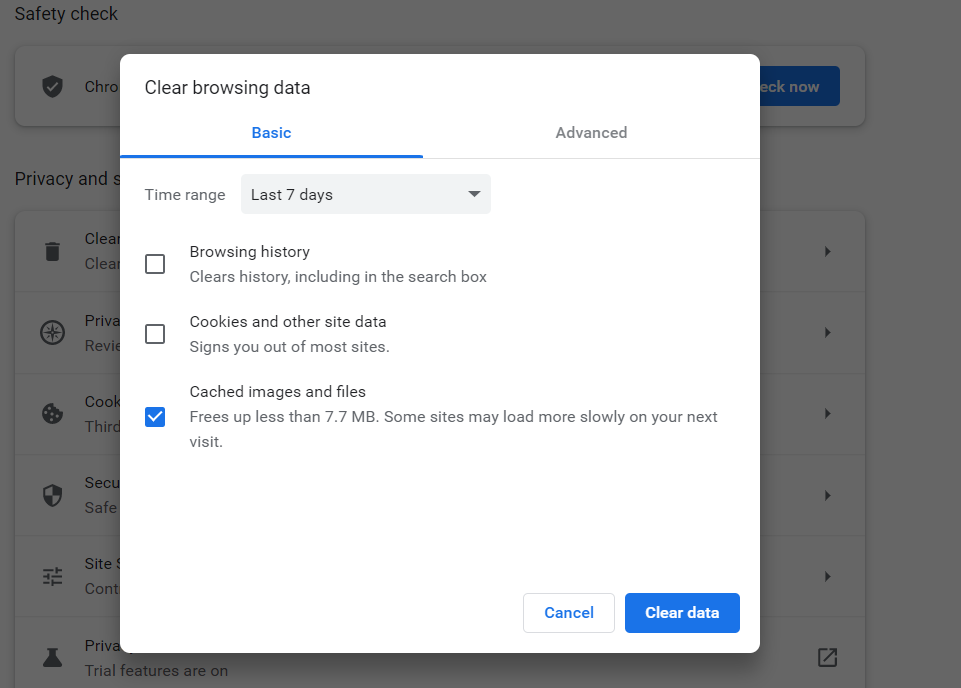The image size is (961, 688).
Task: Expand the Site Settings row
Action: 827,576
